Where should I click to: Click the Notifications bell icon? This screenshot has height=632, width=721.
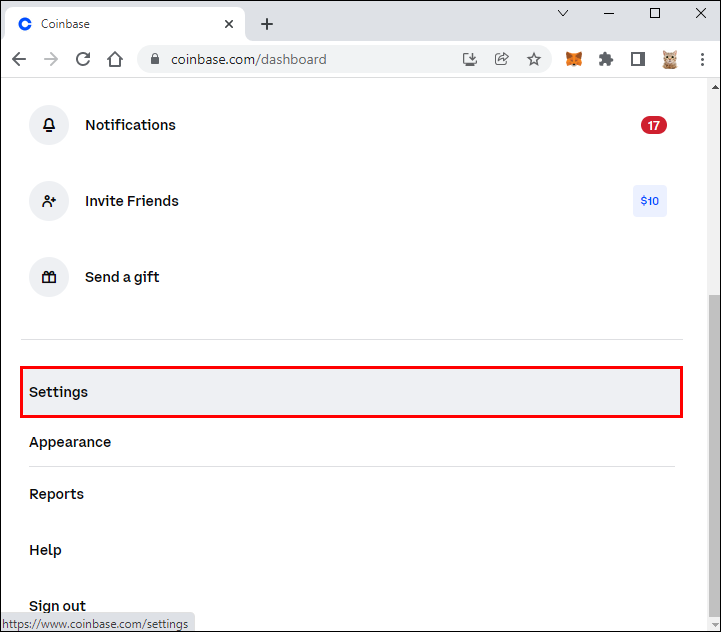(x=49, y=125)
